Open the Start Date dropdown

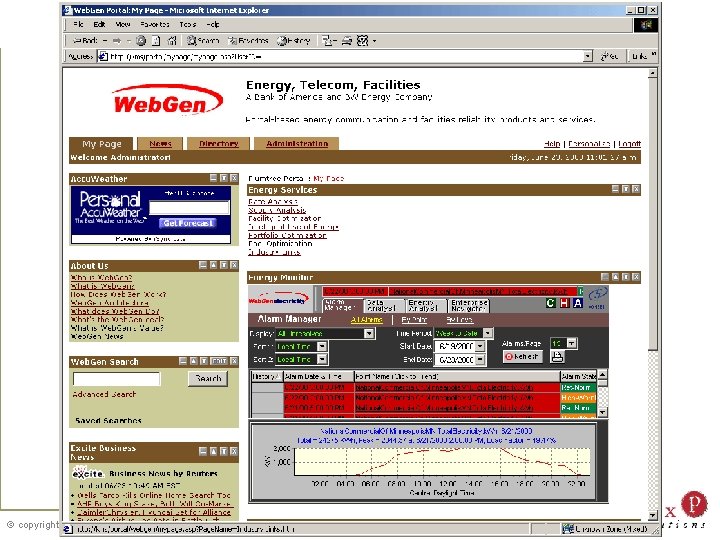tap(480, 346)
